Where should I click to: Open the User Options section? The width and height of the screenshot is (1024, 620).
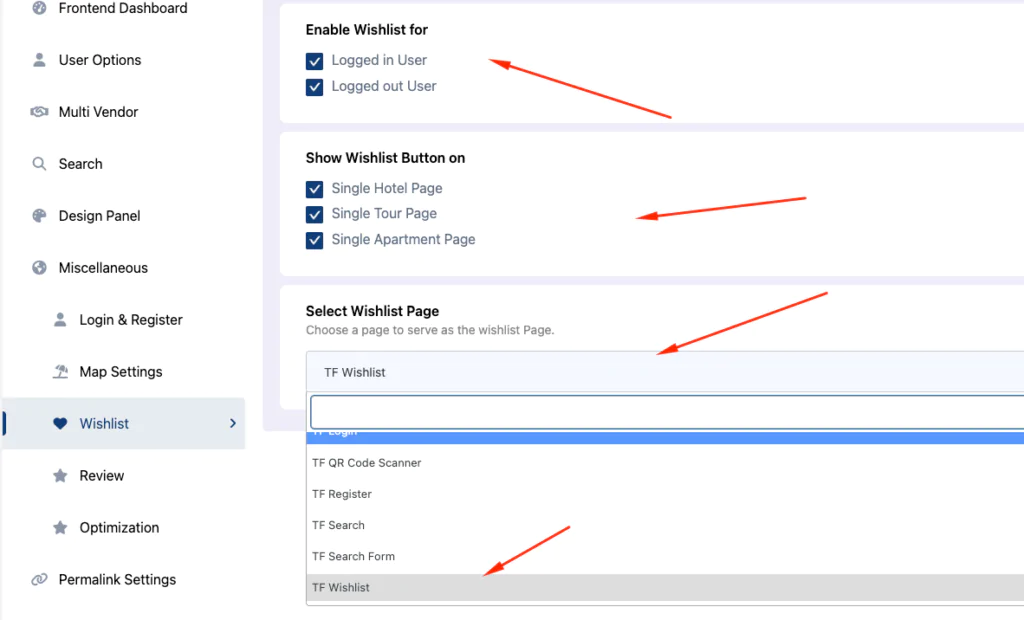pyautogui.click(x=100, y=60)
